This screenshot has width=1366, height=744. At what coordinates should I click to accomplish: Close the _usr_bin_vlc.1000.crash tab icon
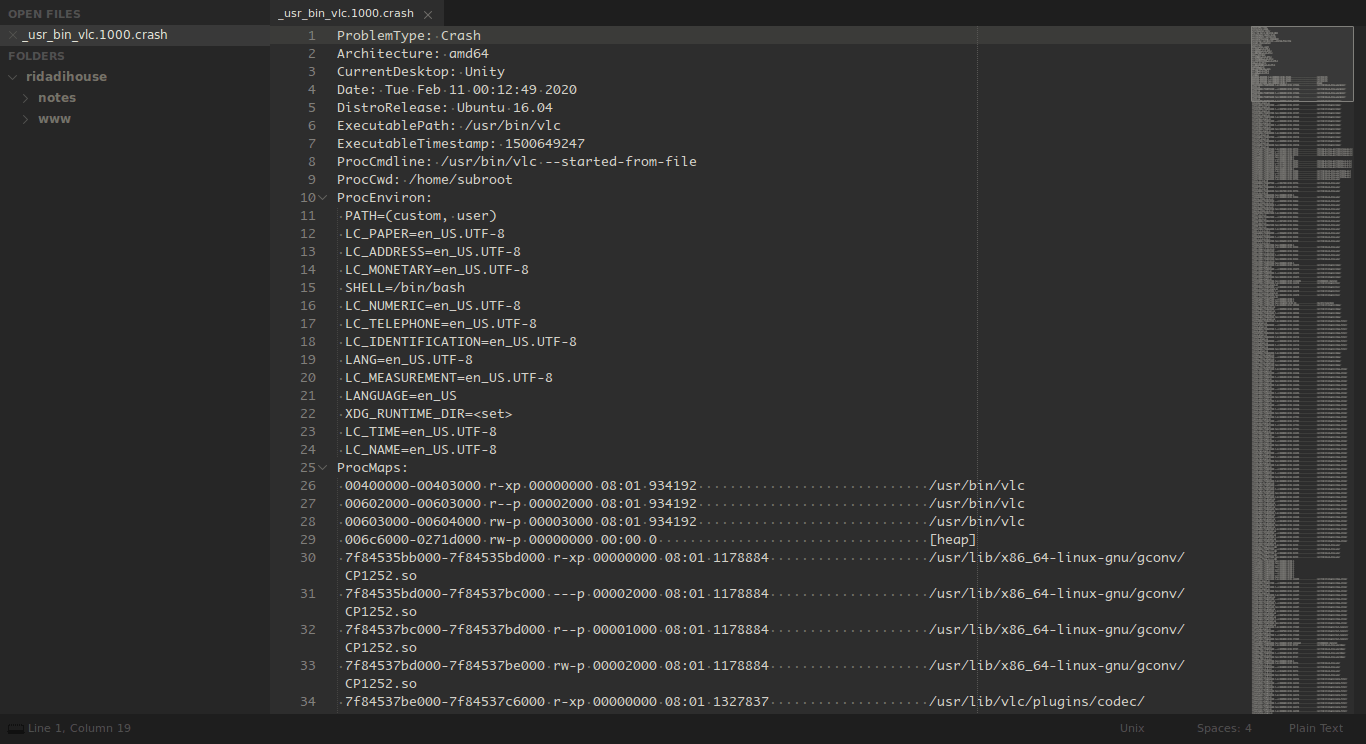428,13
